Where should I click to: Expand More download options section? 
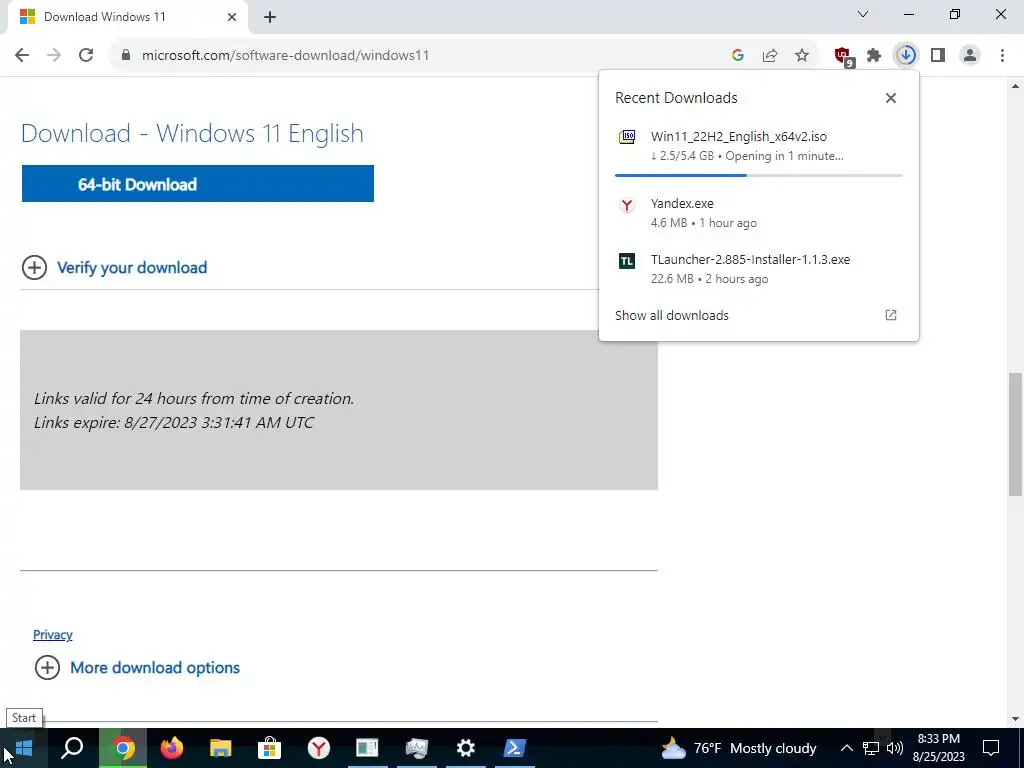[138, 667]
